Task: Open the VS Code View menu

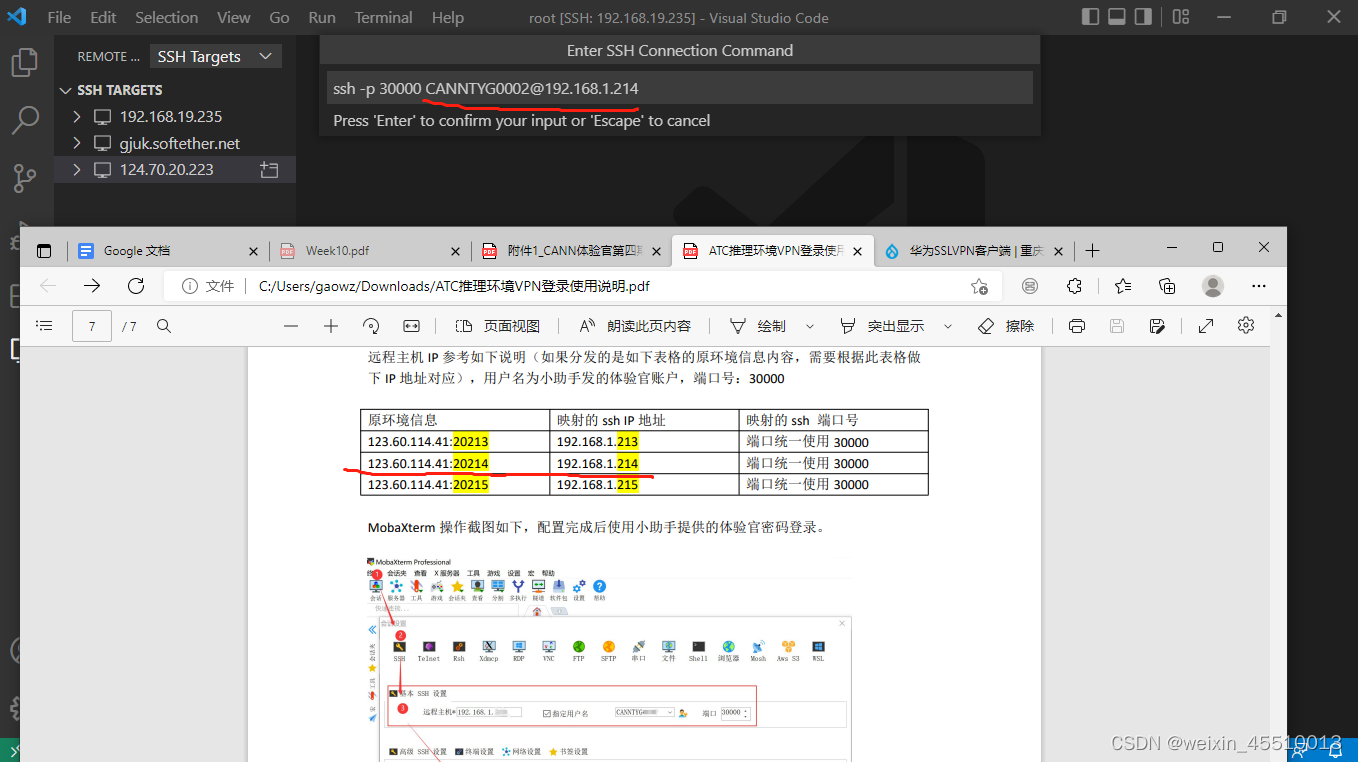Action: pos(234,18)
